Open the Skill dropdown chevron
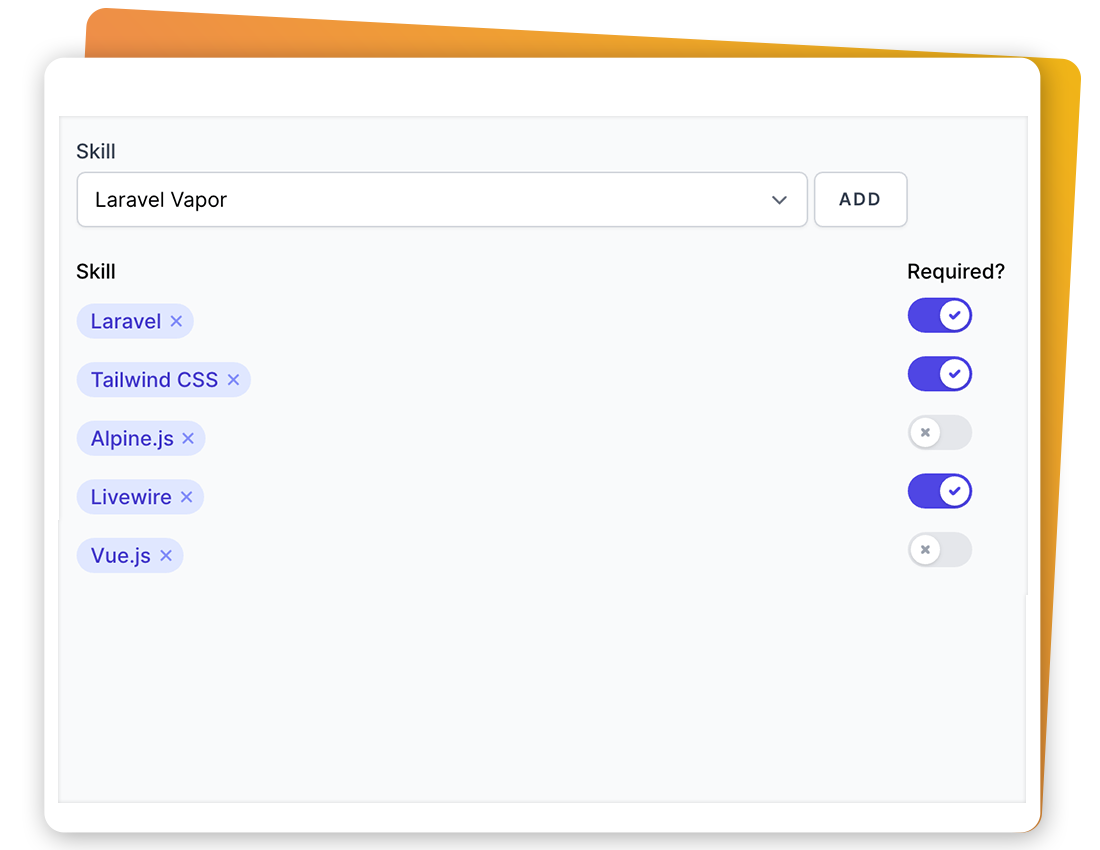The image size is (1100, 850). tap(779, 200)
